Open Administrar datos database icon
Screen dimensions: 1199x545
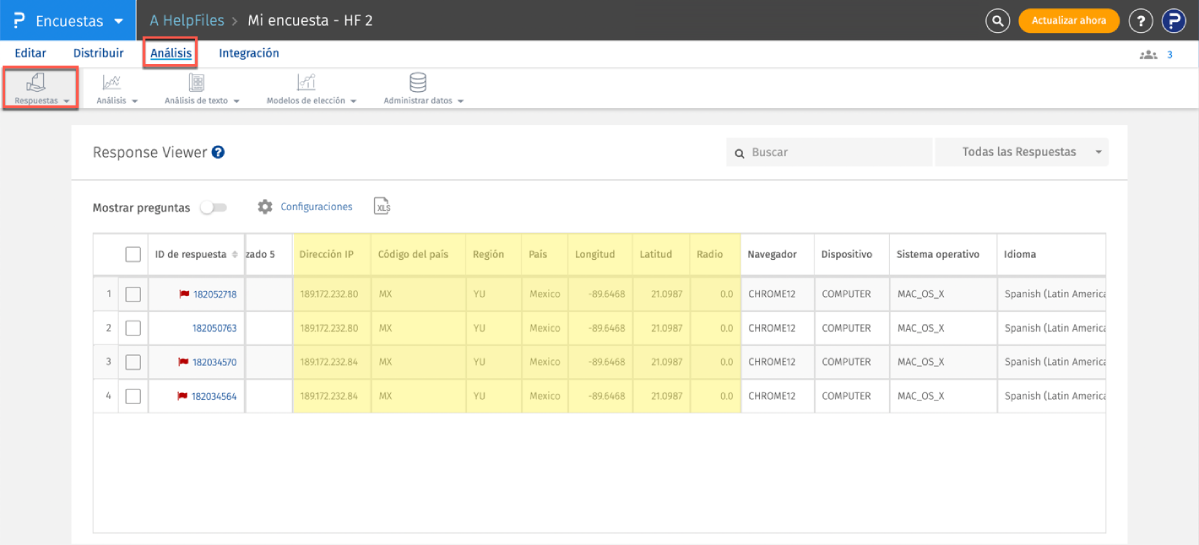click(x=418, y=83)
